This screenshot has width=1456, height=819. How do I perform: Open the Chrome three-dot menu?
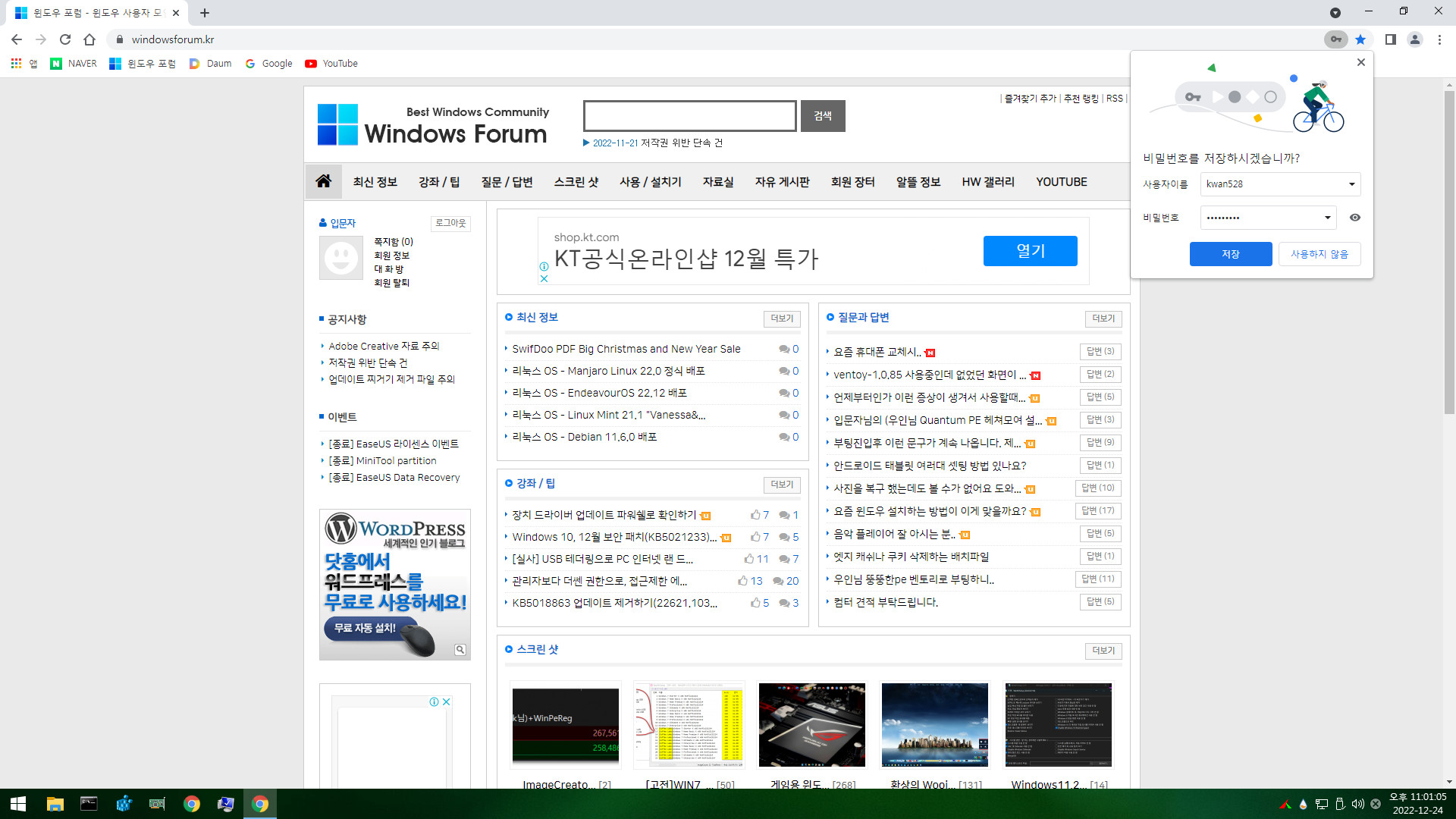[x=1439, y=39]
